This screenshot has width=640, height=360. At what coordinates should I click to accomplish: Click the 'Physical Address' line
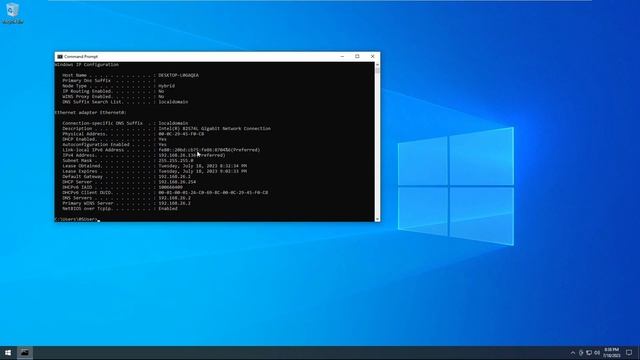[x=133, y=134]
